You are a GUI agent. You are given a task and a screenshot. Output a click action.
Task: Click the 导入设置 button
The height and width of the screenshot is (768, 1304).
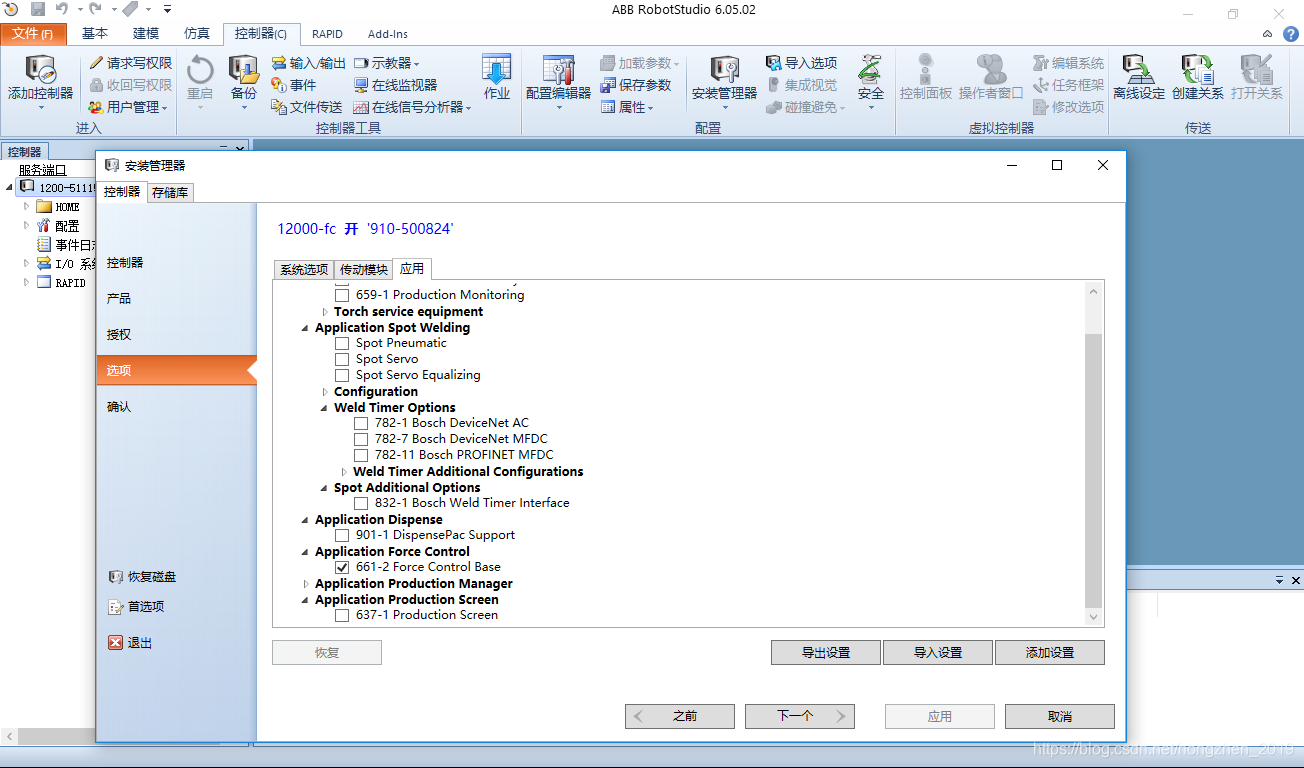[x=938, y=652]
